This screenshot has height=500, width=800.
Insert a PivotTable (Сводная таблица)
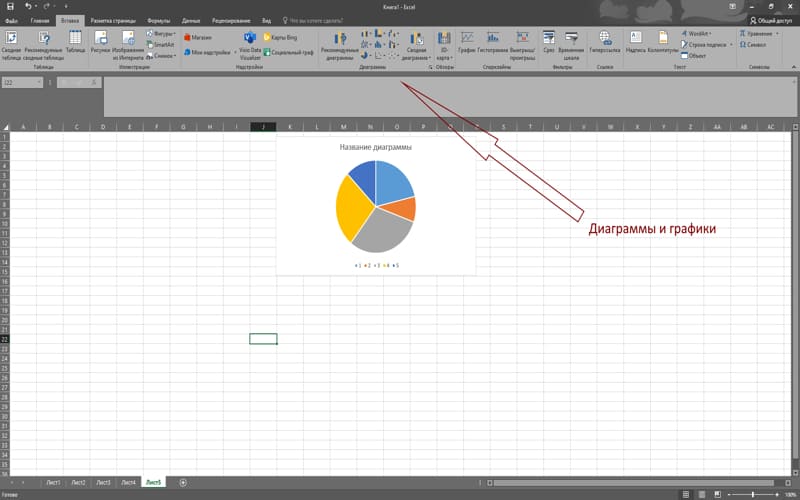pyautogui.click(x=11, y=45)
